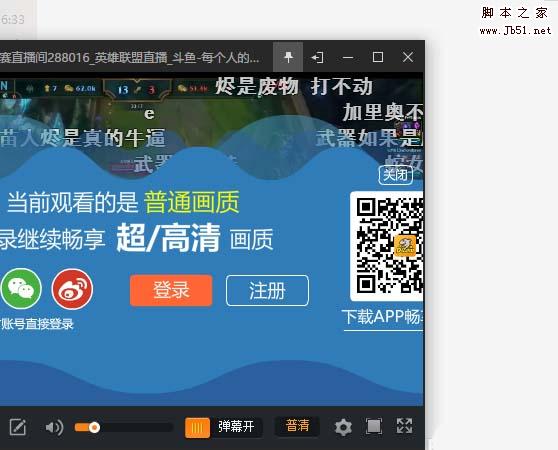This screenshot has width=558, height=450.
Task: Click the orange 登录 button
Action: pyautogui.click(x=171, y=290)
